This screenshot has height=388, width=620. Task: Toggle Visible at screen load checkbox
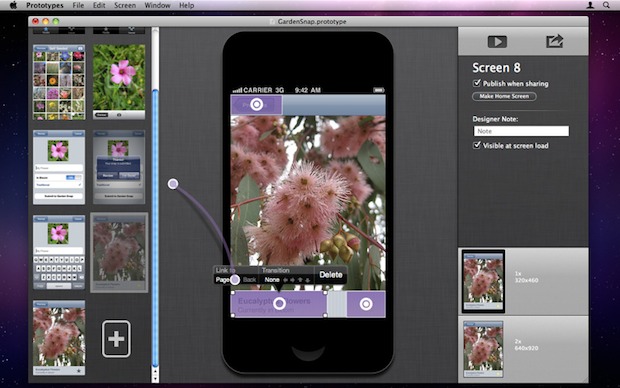click(x=477, y=145)
